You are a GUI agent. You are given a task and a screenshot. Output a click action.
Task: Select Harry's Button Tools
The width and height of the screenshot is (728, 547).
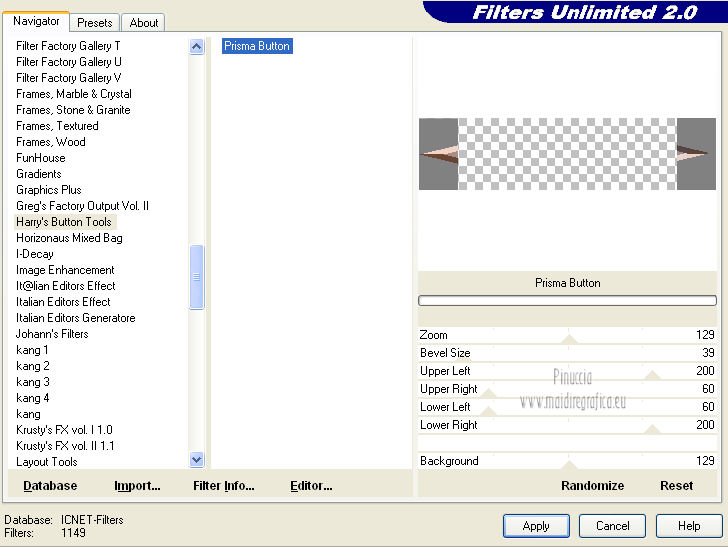click(64, 222)
